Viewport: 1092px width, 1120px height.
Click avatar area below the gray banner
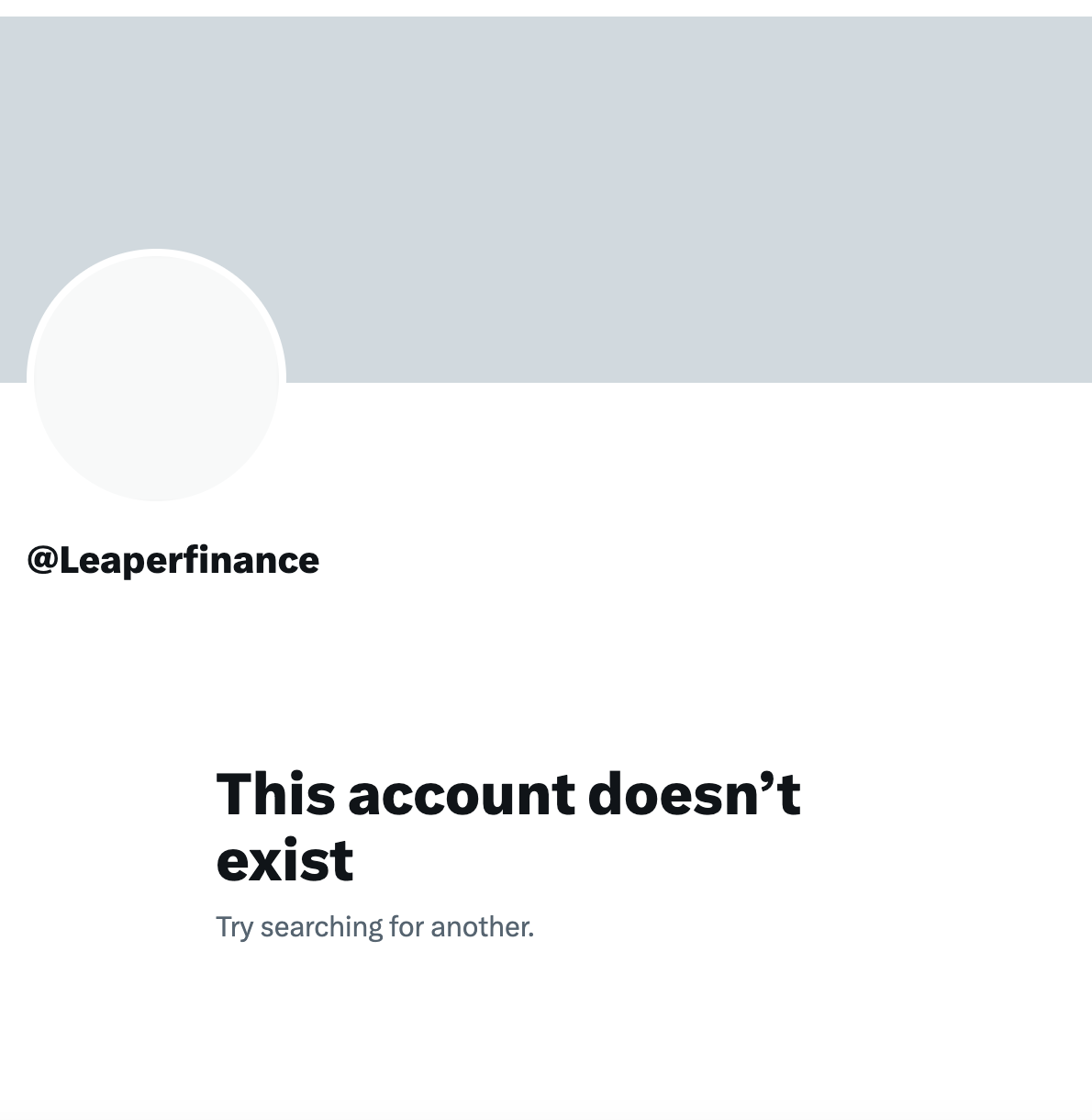[156, 441]
